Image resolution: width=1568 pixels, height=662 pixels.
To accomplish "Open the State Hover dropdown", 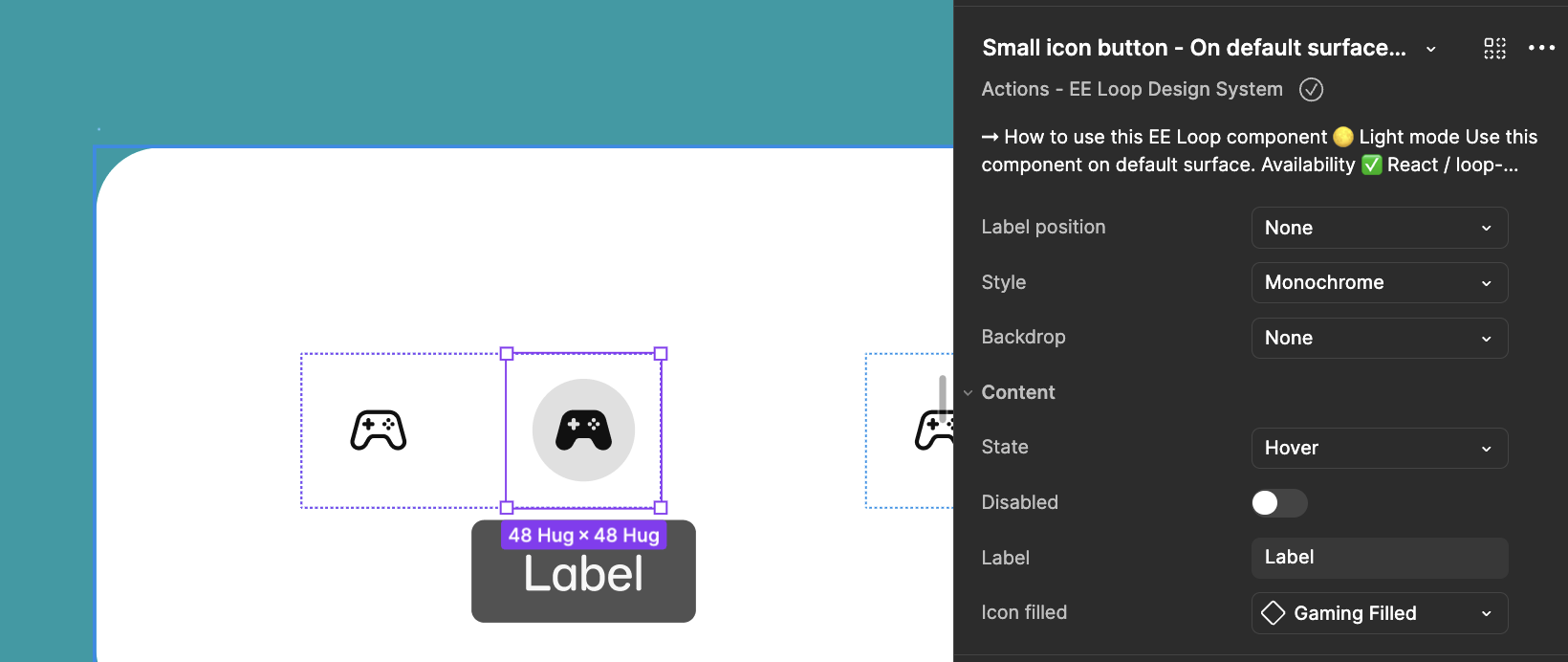I will pos(1379,448).
